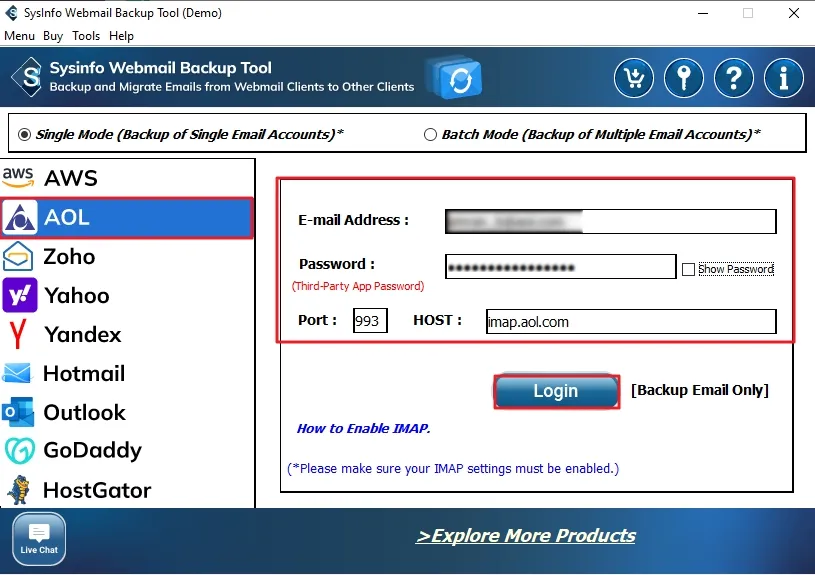The height and width of the screenshot is (575, 815).
Task: Select AOL in the provider list
Action: [x=127, y=217]
